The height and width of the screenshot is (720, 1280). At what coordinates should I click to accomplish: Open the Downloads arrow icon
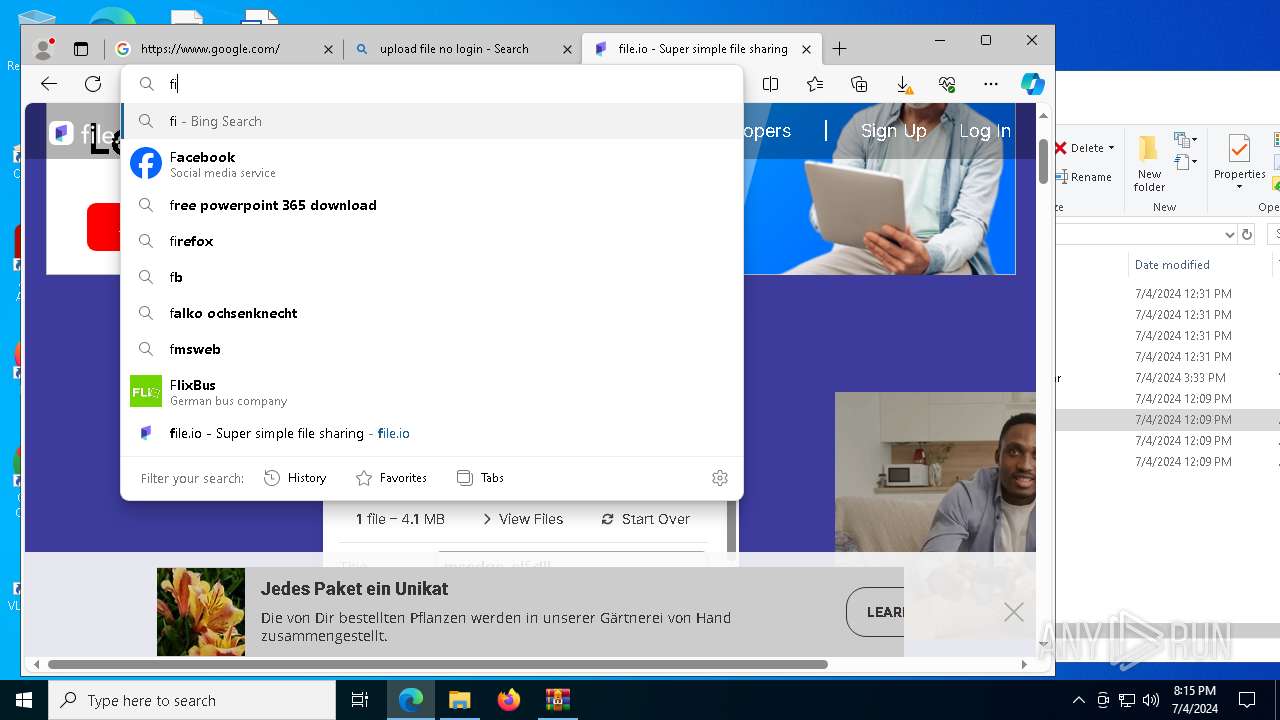tap(903, 84)
